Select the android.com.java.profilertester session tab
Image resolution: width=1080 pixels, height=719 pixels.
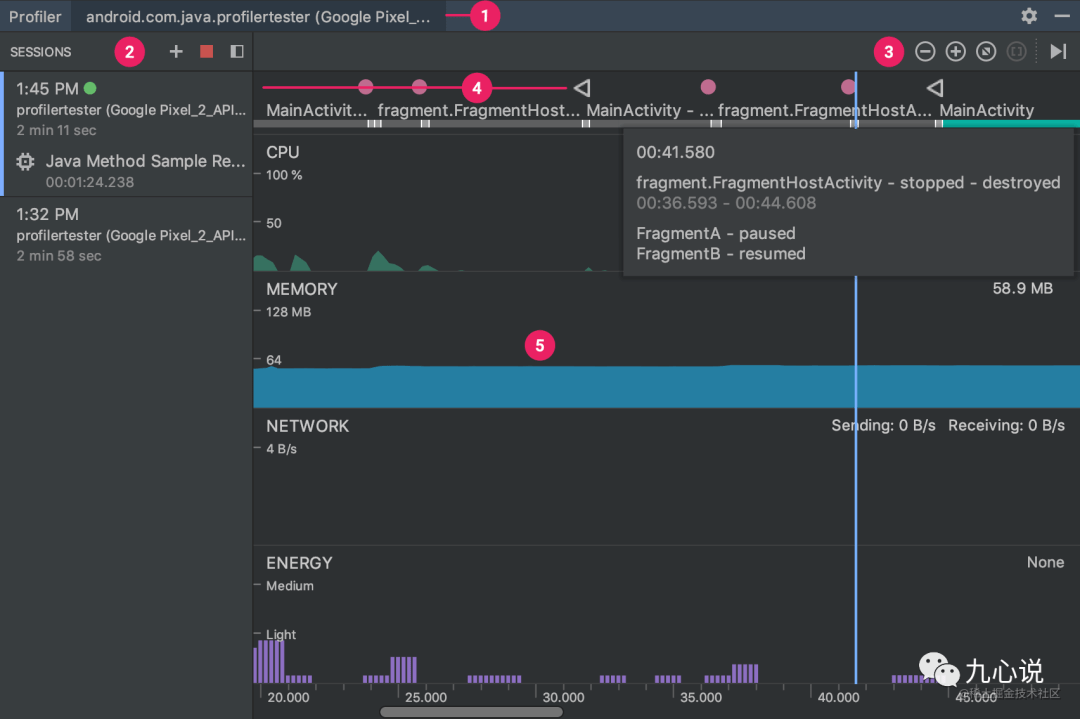(x=258, y=17)
